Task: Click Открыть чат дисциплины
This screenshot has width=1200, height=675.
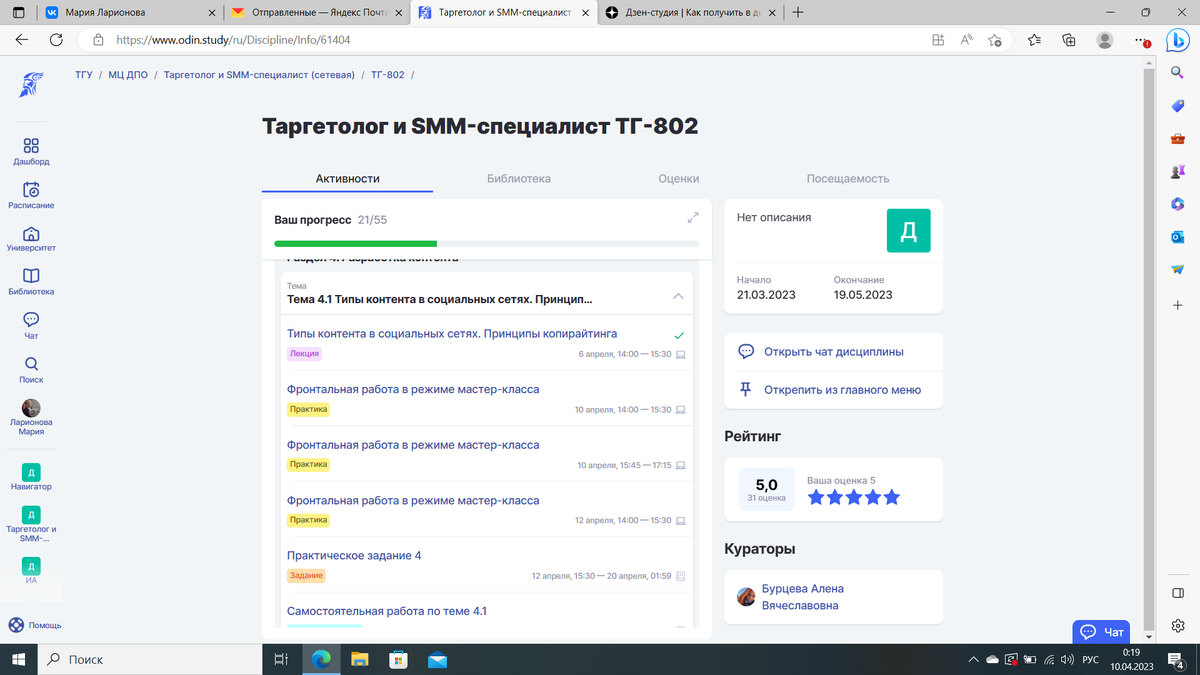Action: (834, 352)
